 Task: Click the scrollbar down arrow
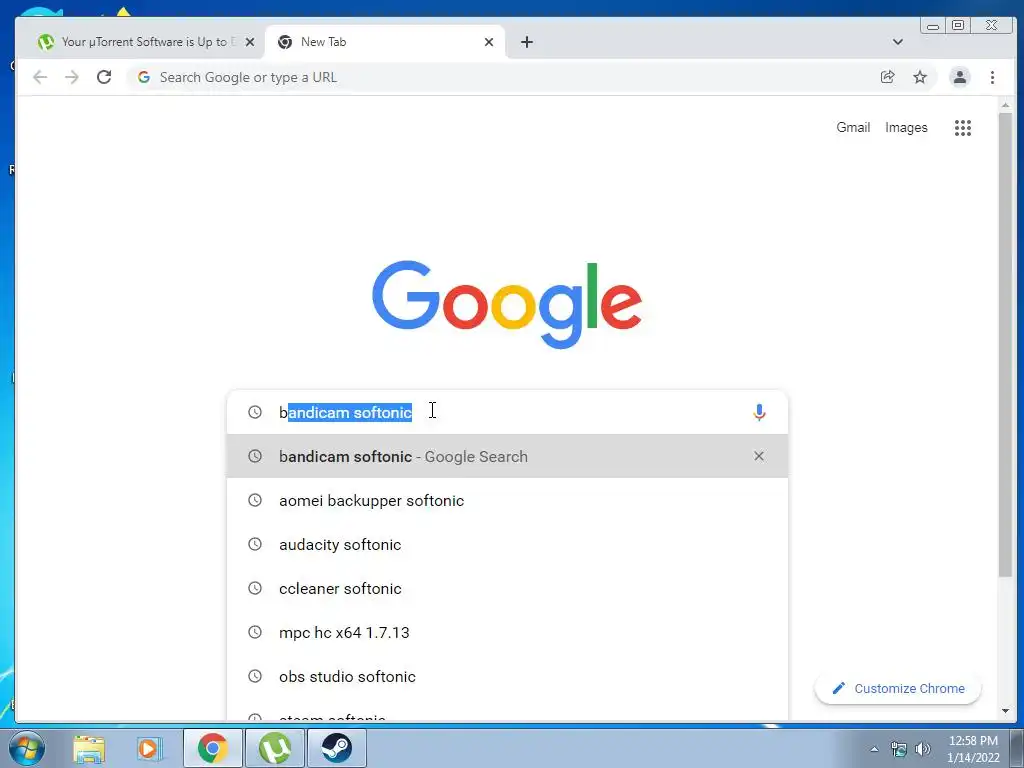coord(1005,711)
